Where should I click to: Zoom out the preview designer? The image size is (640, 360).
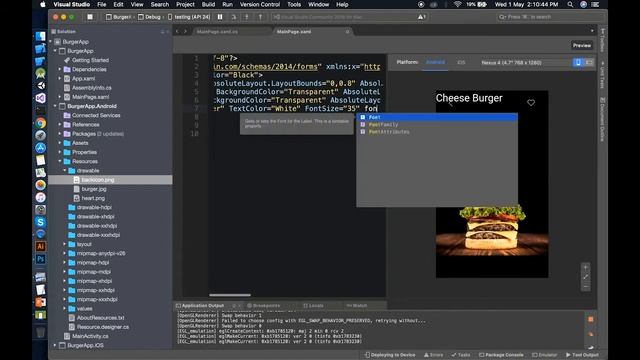click(585, 287)
